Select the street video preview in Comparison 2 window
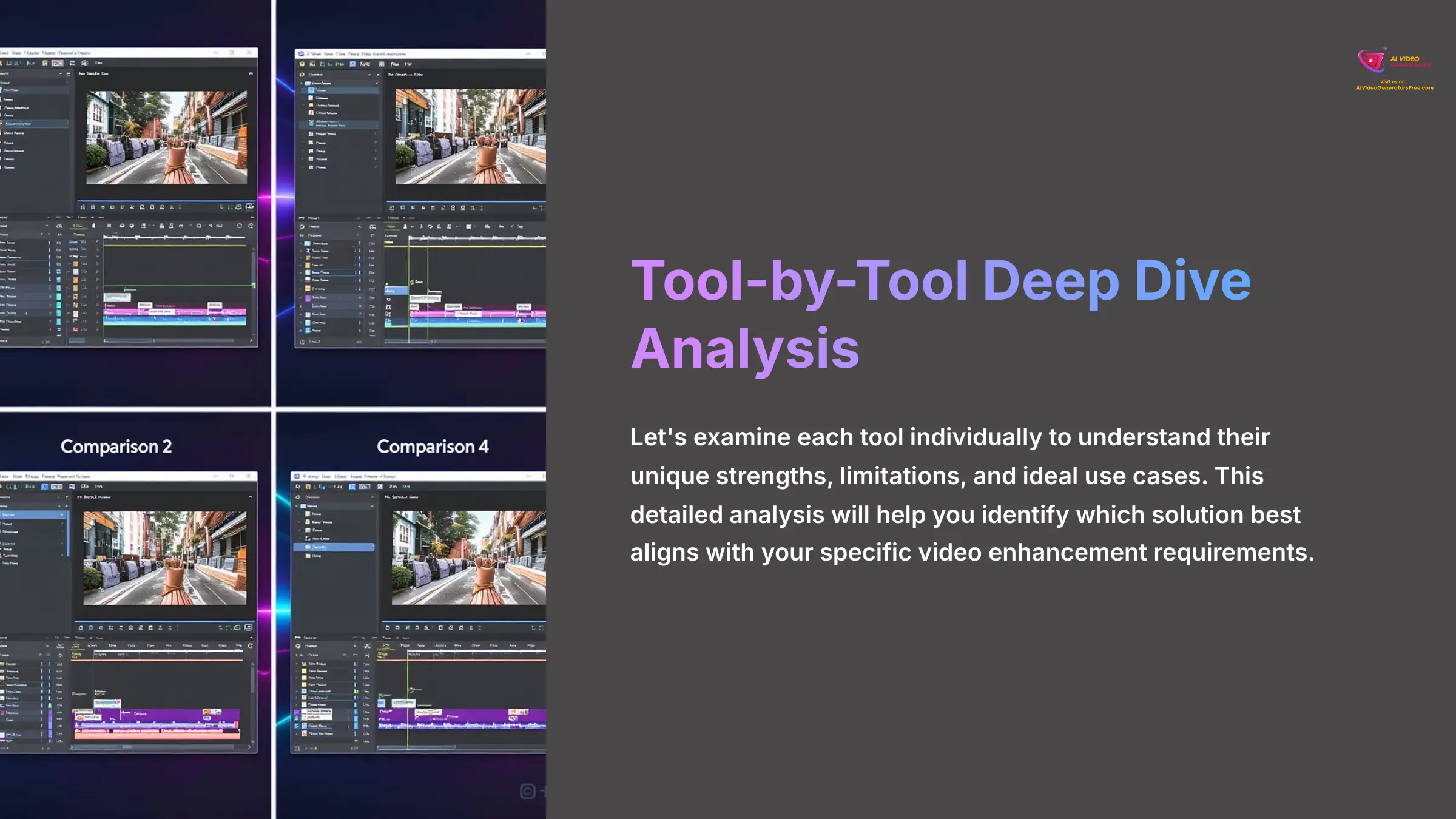This screenshot has height=819, width=1456. 165,558
